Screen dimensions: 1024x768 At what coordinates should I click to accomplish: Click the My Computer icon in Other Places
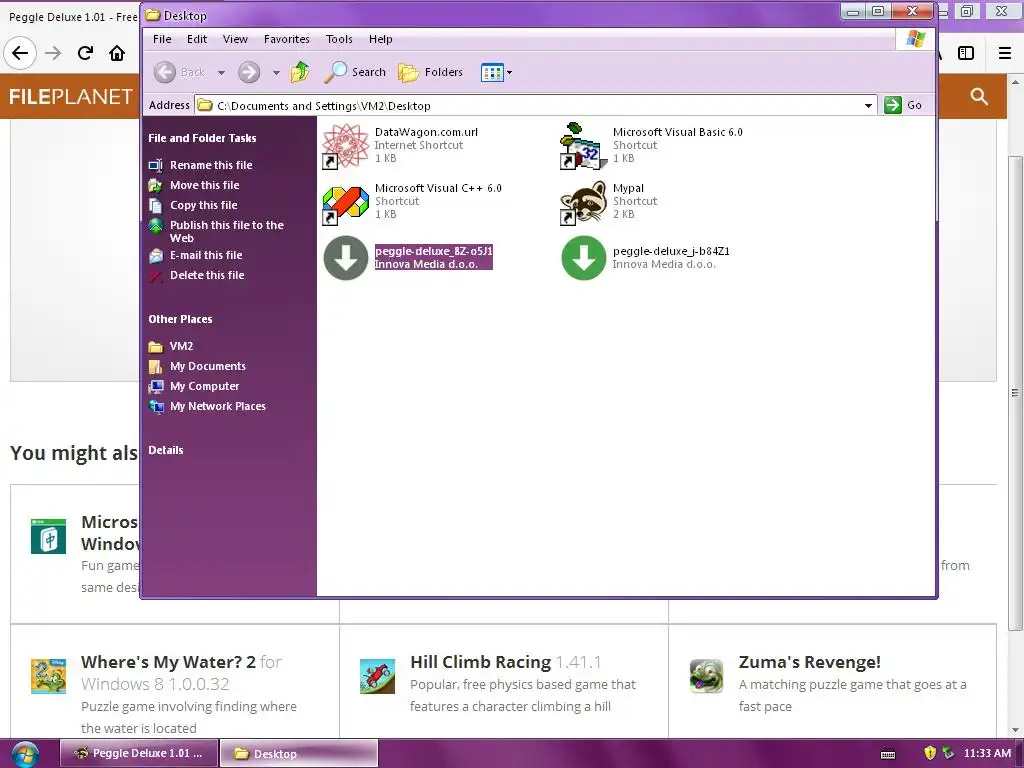[x=155, y=387]
